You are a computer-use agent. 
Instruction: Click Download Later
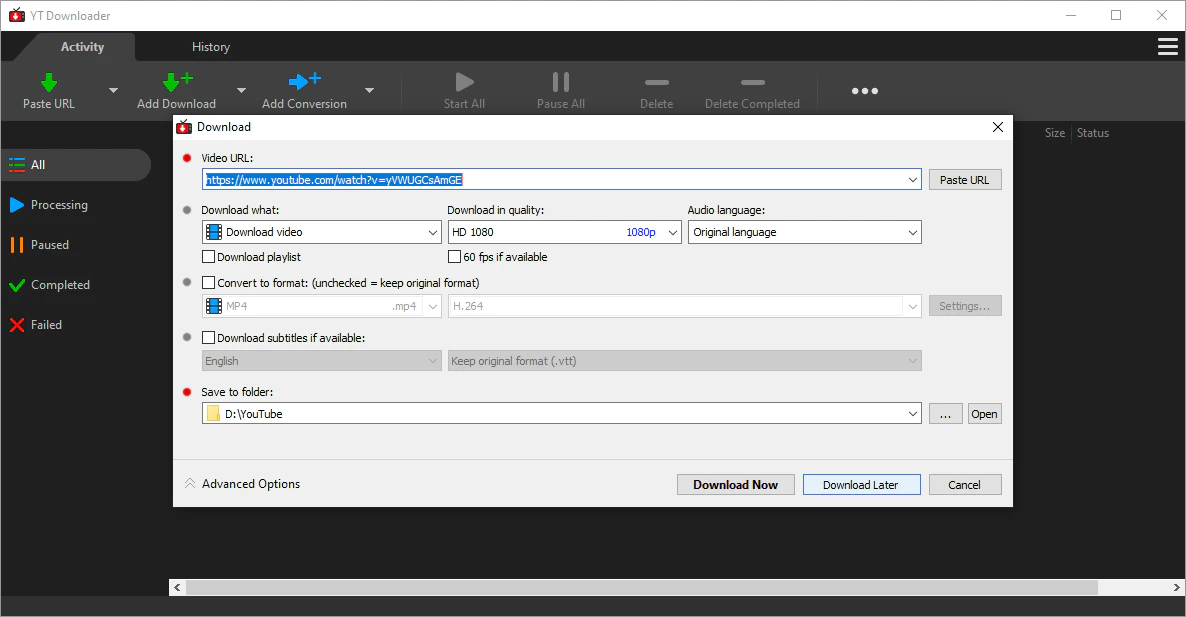(861, 484)
